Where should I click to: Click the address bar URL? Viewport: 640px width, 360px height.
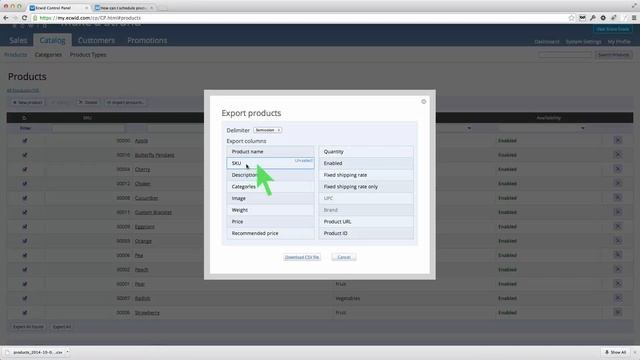pyautogui.click(x=90, y=18)
